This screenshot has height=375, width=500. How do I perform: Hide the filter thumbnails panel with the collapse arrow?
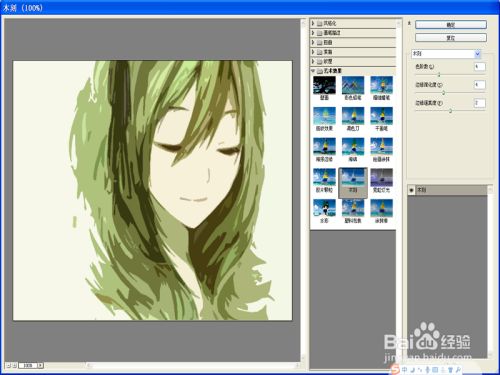[409, 23]
